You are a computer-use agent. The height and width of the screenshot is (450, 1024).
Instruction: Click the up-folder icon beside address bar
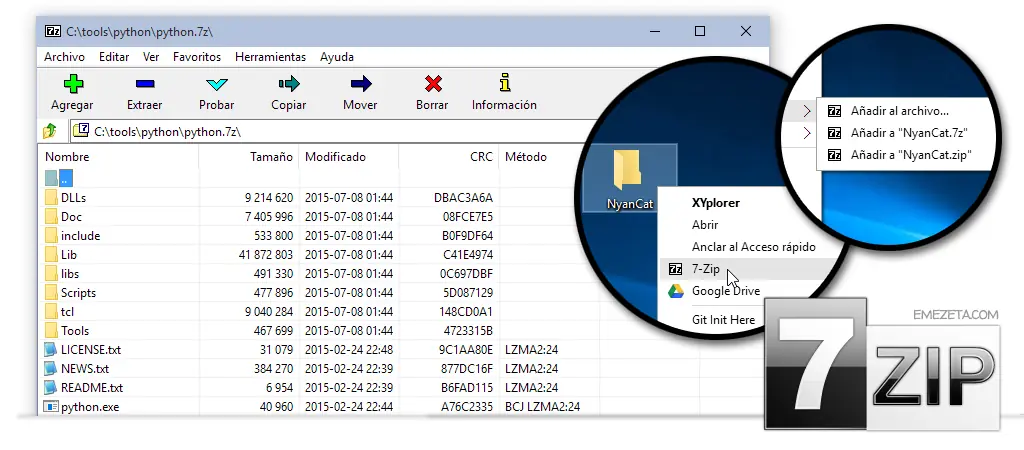[50, 131]
